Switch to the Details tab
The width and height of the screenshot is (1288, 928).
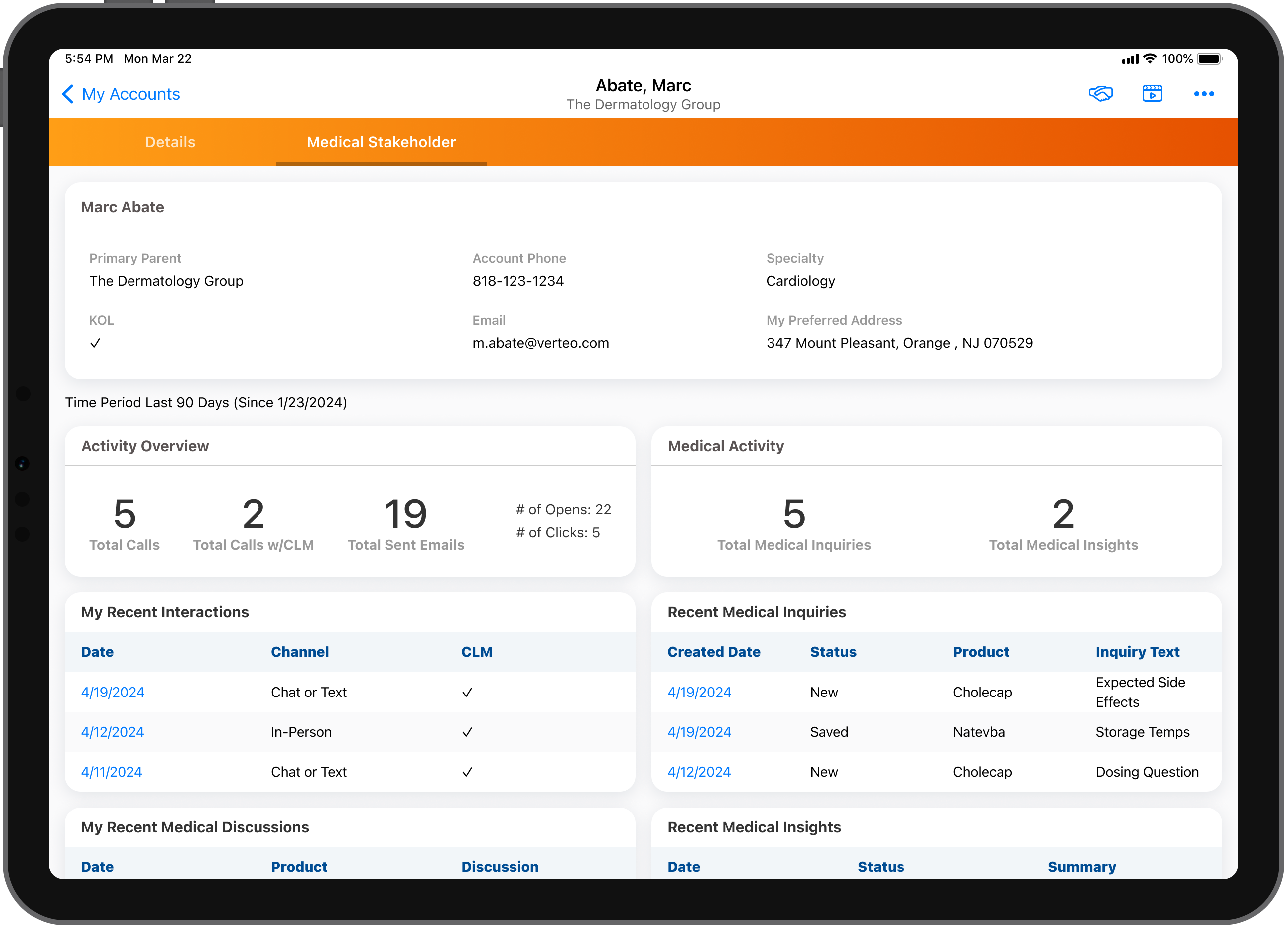[170, 142]
